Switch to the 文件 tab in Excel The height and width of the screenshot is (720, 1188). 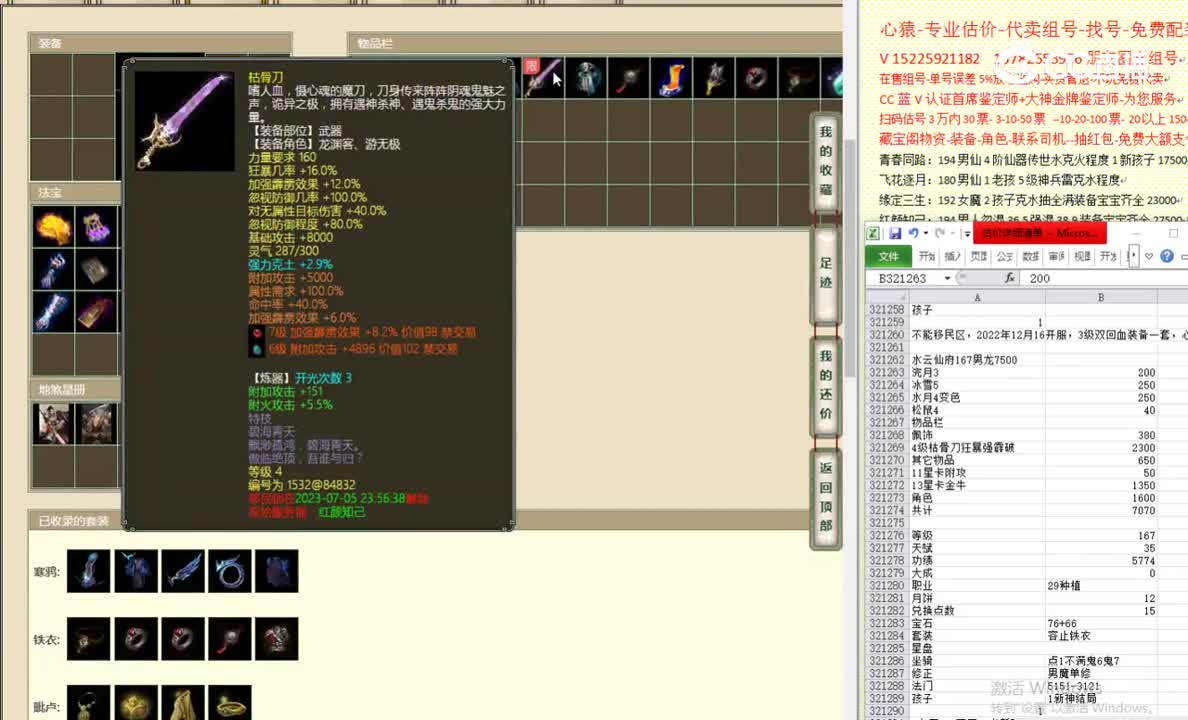890,254
